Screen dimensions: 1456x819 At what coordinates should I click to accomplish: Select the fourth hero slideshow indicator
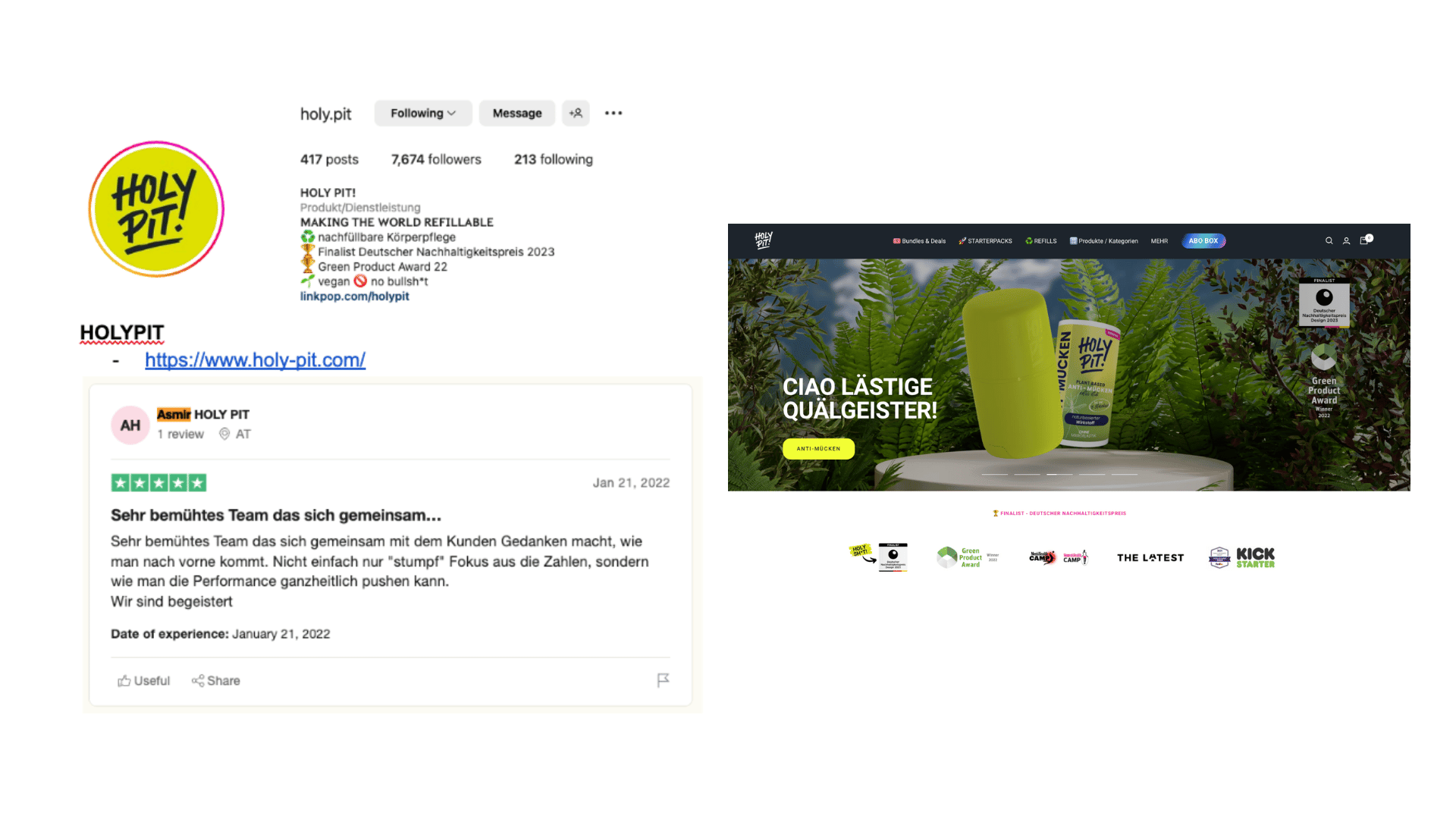coord(1092,474)
